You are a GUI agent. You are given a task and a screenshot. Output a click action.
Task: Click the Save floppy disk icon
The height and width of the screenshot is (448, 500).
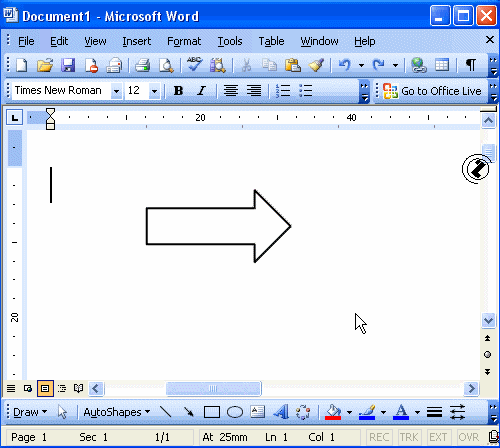(x=68, y=65)
